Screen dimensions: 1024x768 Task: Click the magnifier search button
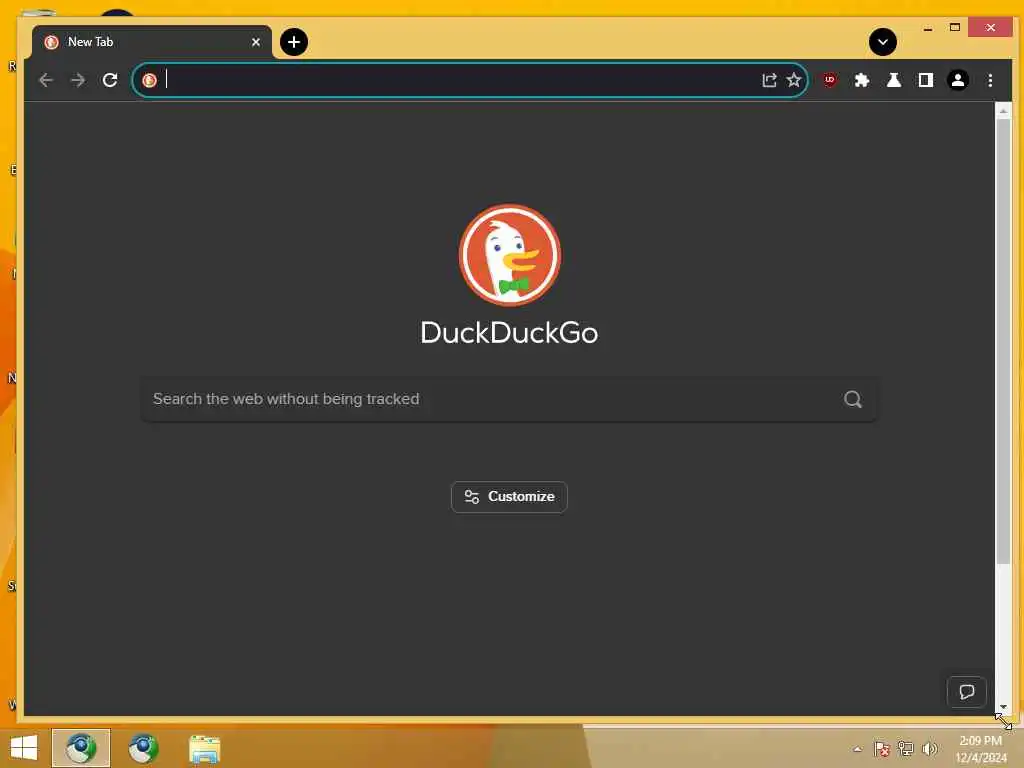852,399
